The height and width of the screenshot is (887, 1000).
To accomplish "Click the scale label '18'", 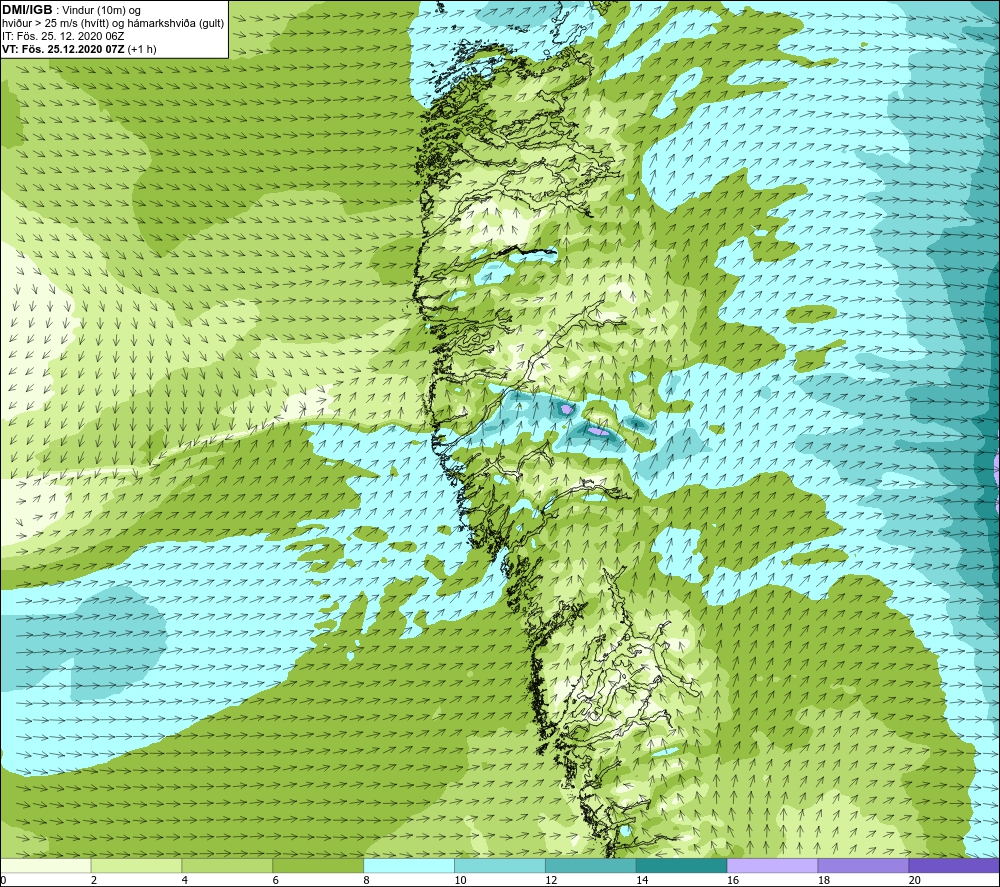I will [x=823, y=880].
